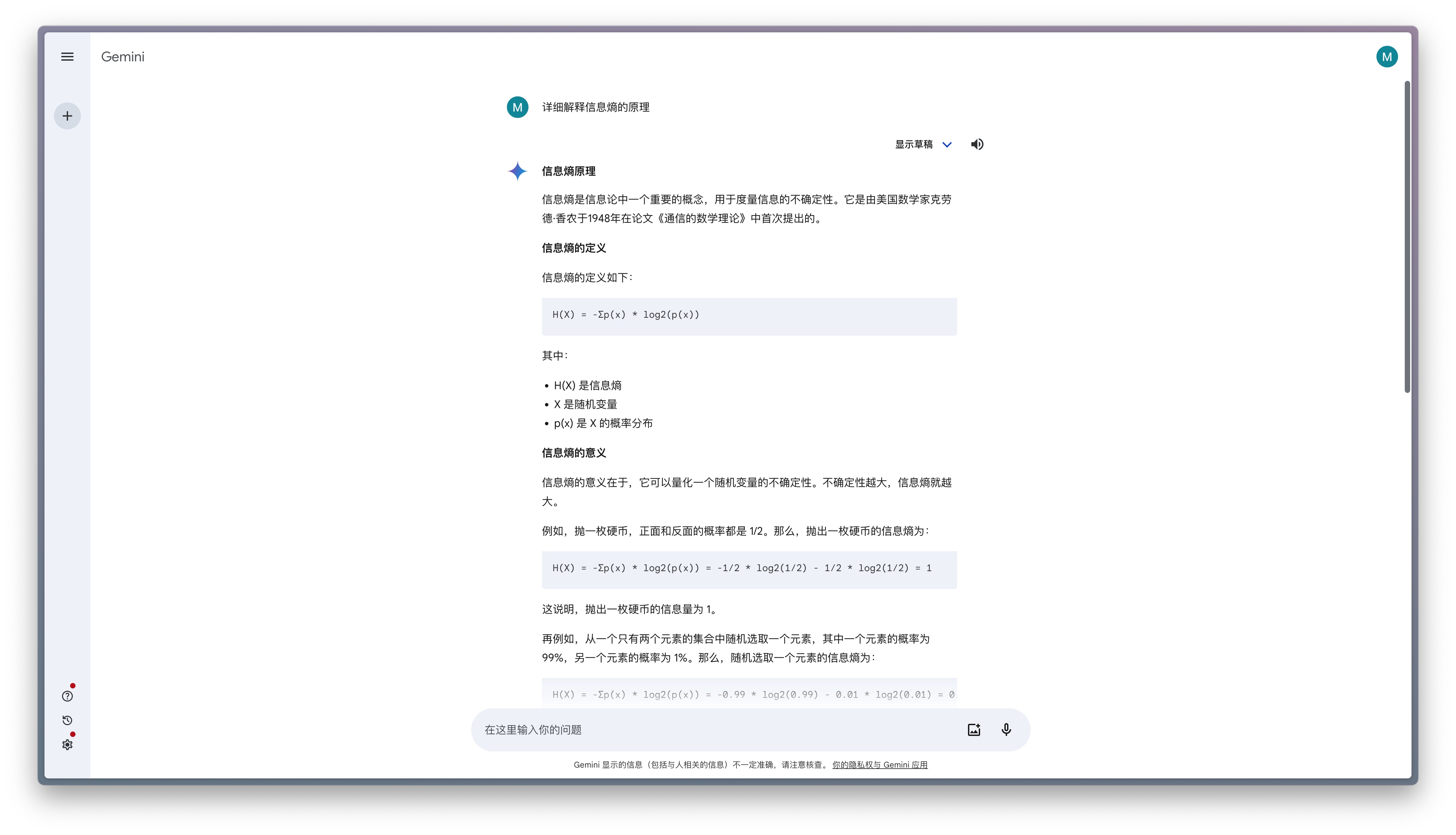Click disclaimer text Gemini 显示的信息
Image resolution: width=1456 pixels, height=835 pixels.
coord(701,765)
